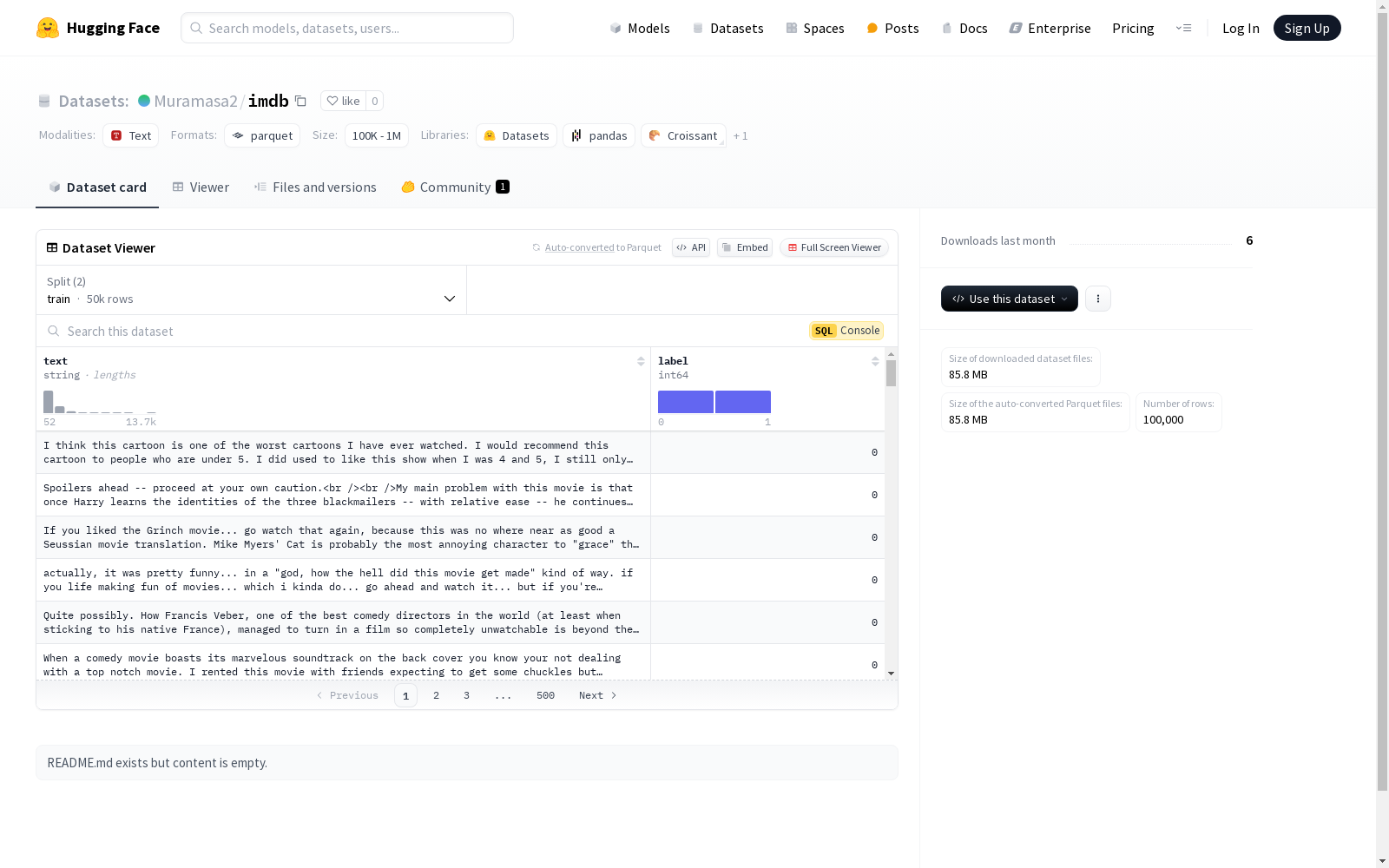Click the table scrollbar down arrow
The image size is (1389, 868).
pyautogui.click(x=891, y=674)
